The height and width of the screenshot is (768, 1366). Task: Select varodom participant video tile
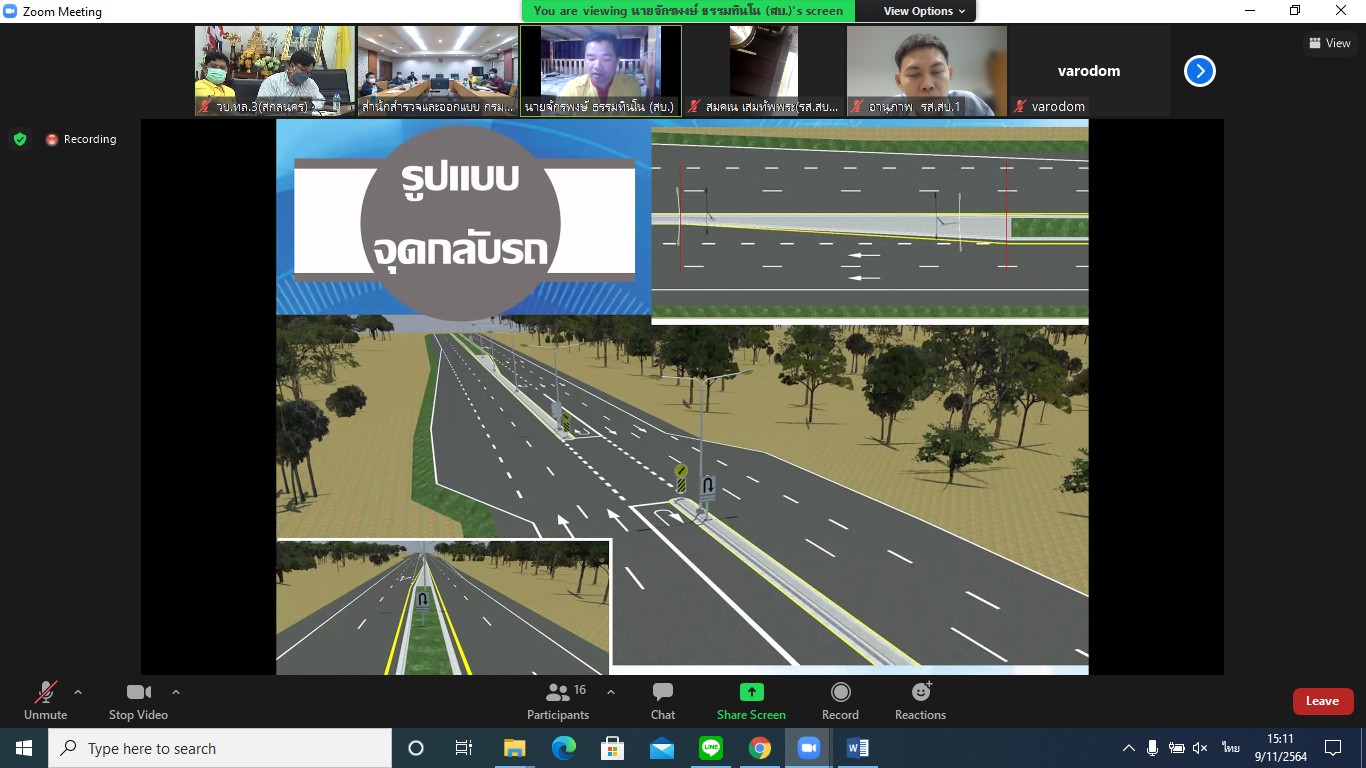pyautogui.click(x=1089, y=71)
